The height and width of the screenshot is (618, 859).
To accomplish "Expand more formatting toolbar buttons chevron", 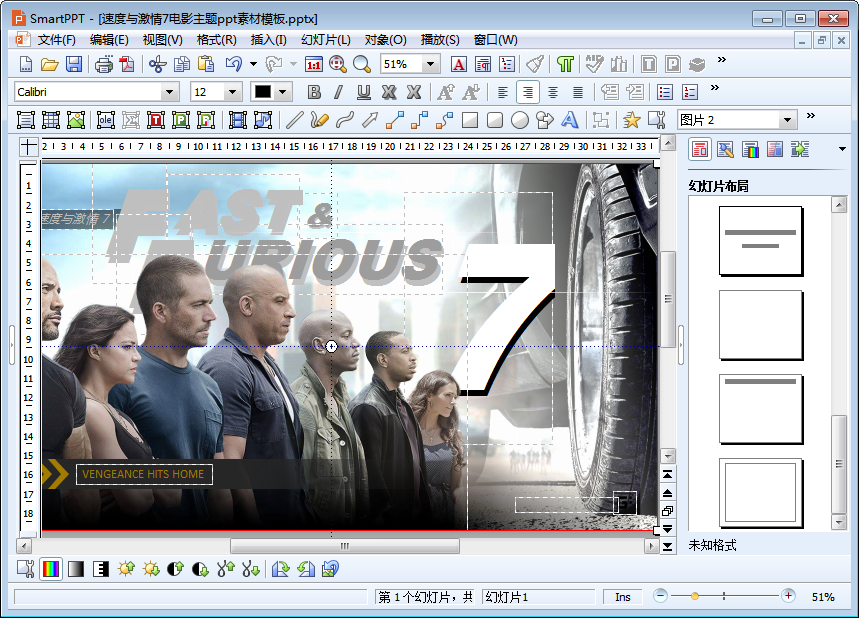I will pyautogui.click(x=714, y=88).
